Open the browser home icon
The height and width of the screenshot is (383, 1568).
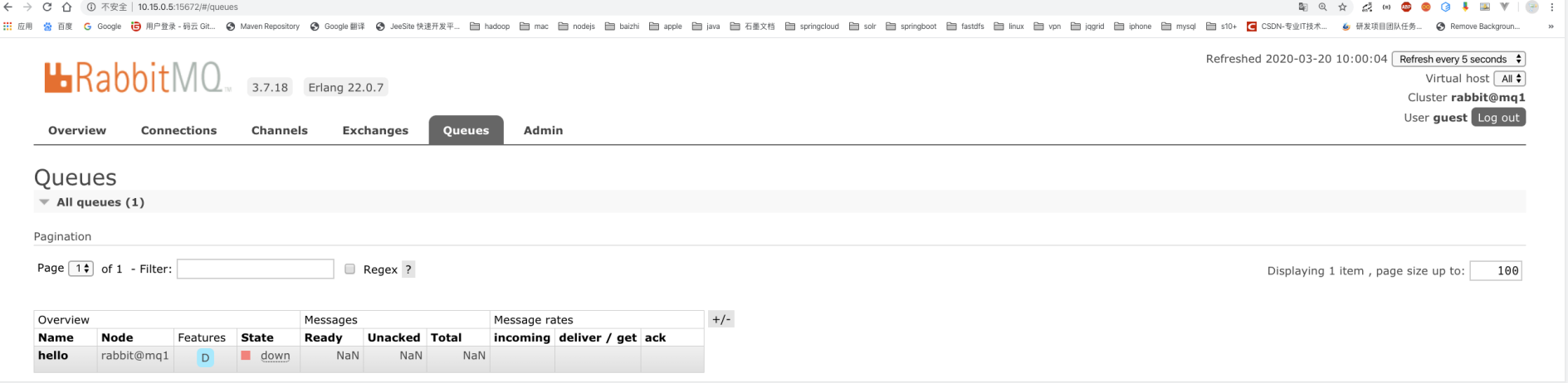point(67,7)
